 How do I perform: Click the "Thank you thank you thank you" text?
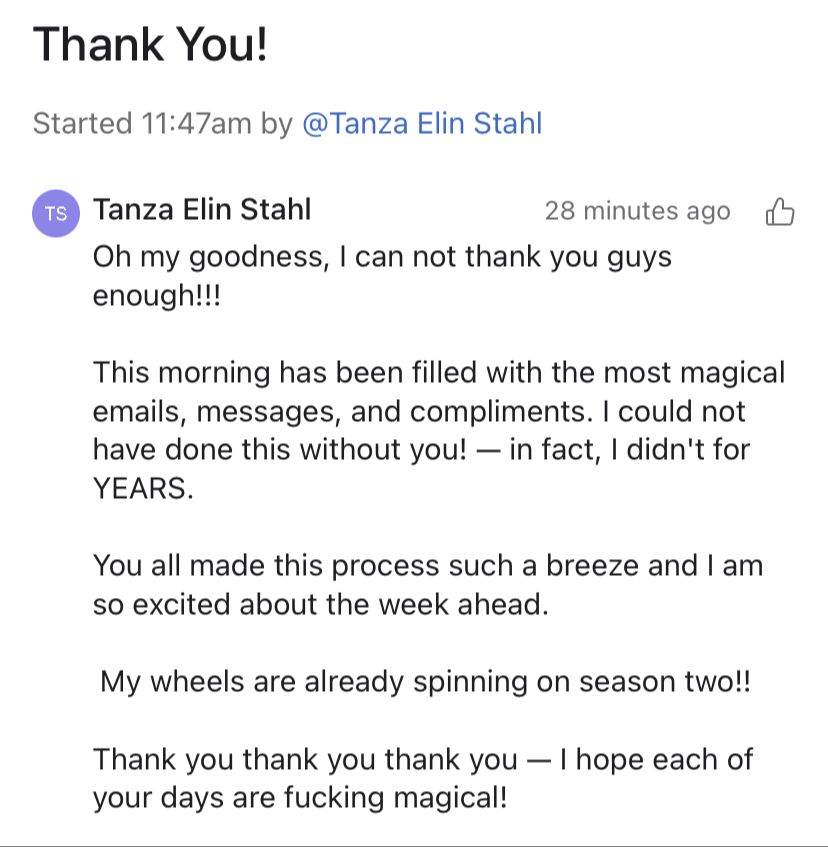305,759
